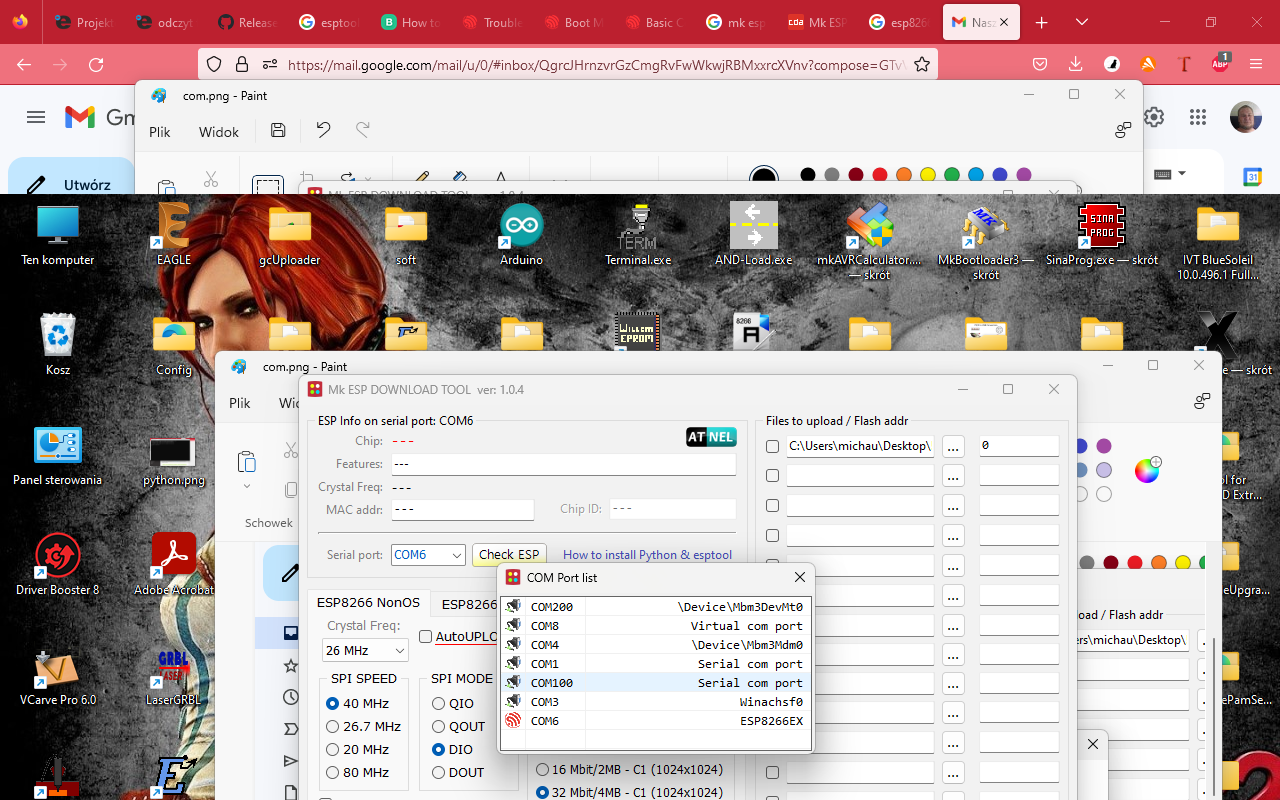Pick yellow swatch in top Paint palette

coord(928,175)
